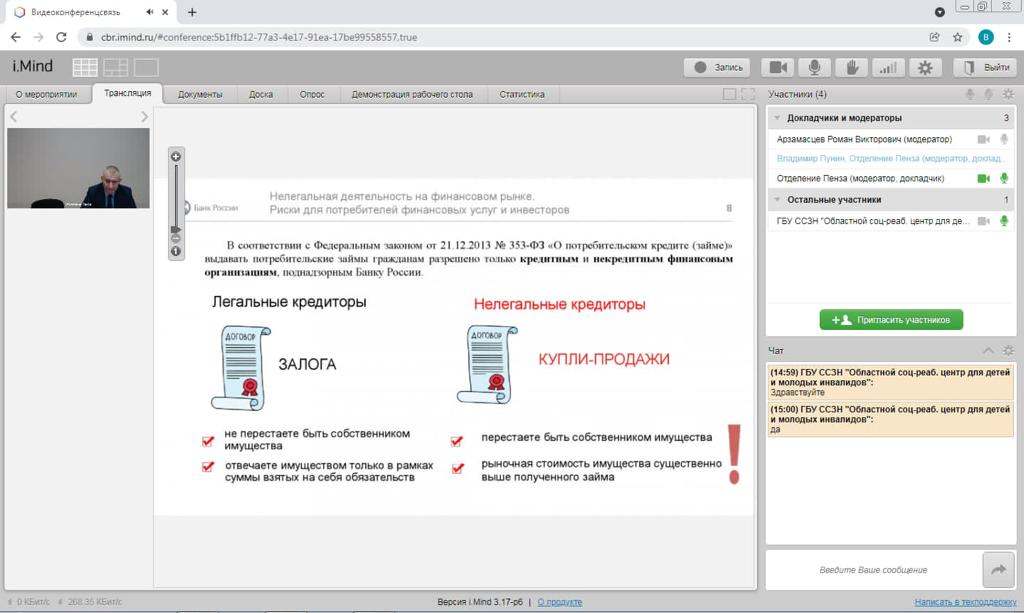Open conference settings gear in top toolbar
The height and width of the screenshot is (613, 1024).
pos(924,67)
